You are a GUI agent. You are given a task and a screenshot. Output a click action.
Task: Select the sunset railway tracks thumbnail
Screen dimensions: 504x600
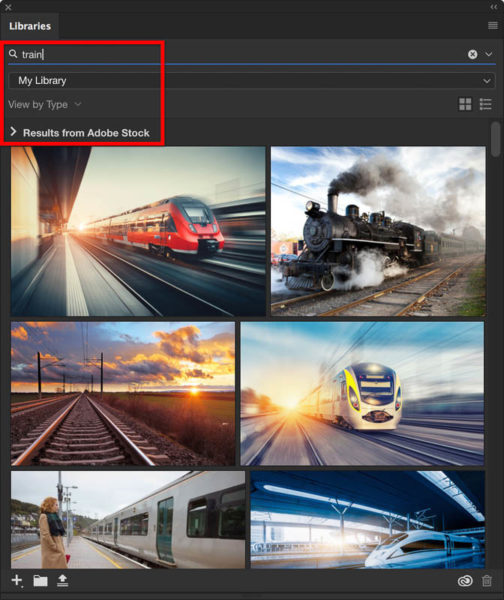[123, 393]
